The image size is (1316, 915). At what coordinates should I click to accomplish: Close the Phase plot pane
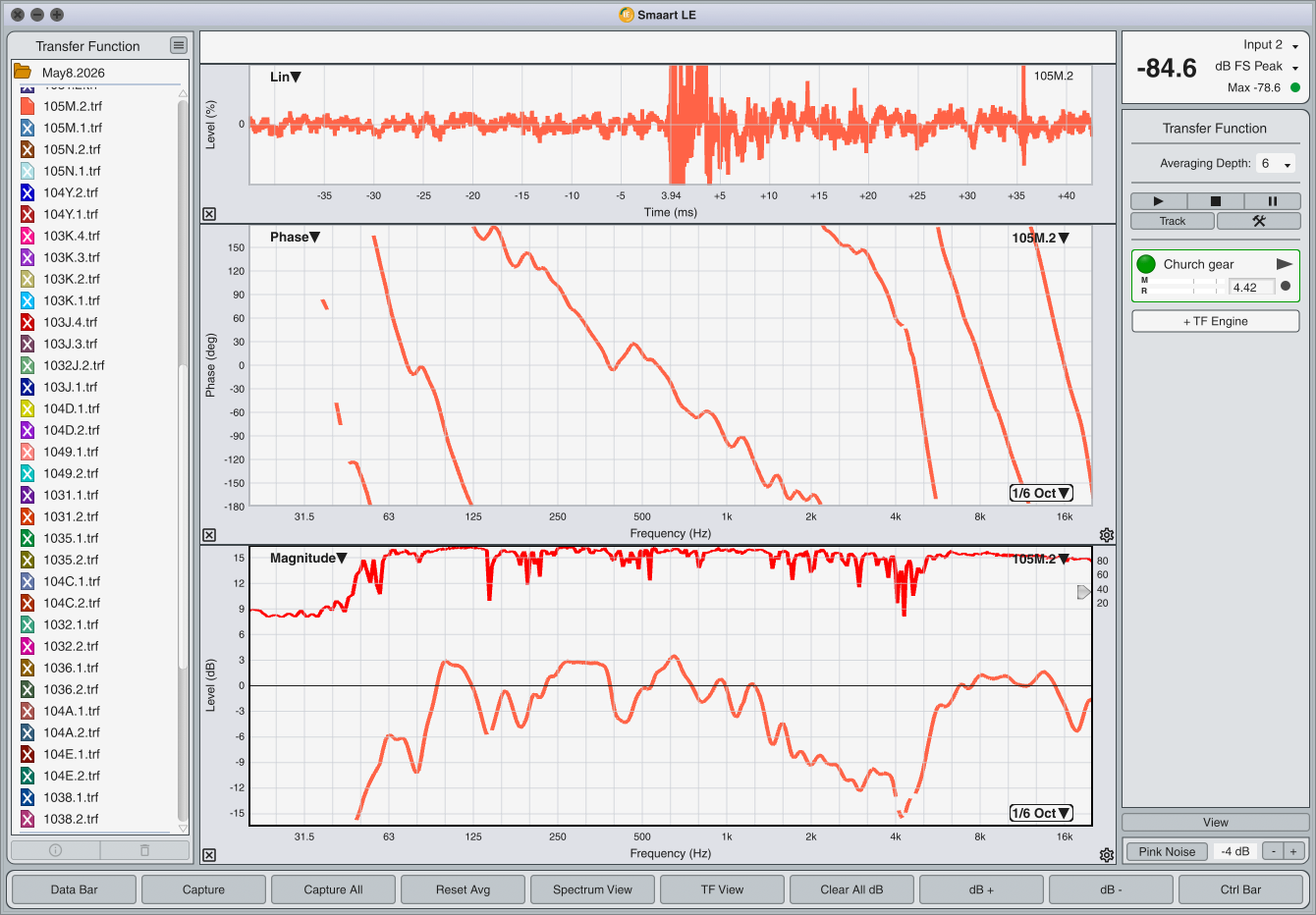click(x=209, y=535)
